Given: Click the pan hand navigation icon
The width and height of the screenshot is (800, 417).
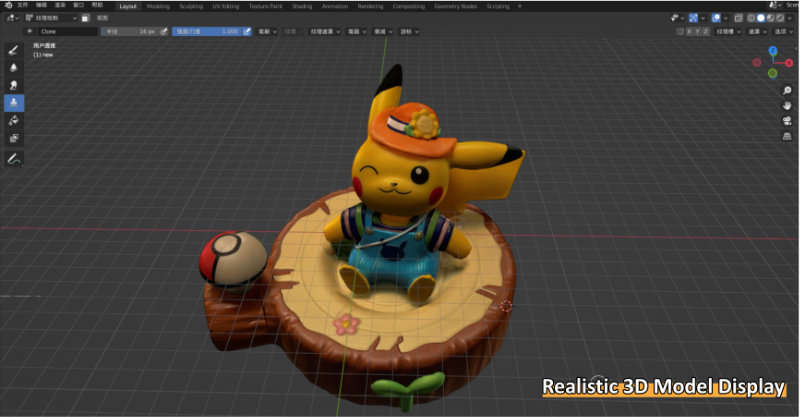Looking at the screenshot, I should [x=787, y=106].
